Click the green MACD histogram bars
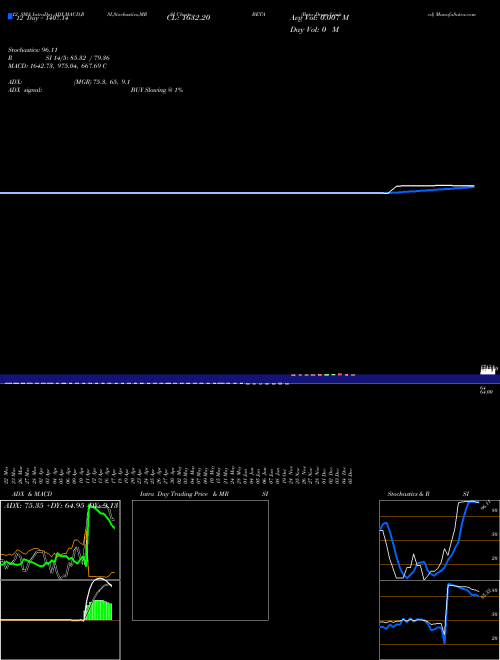500x660 pixels. click(99, 610)
